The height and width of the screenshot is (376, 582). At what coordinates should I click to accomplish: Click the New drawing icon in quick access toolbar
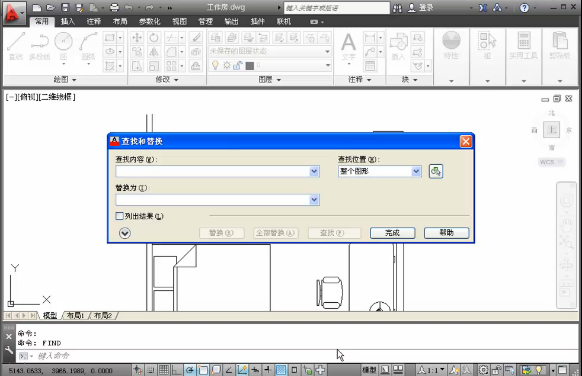(x=36, y=7)
